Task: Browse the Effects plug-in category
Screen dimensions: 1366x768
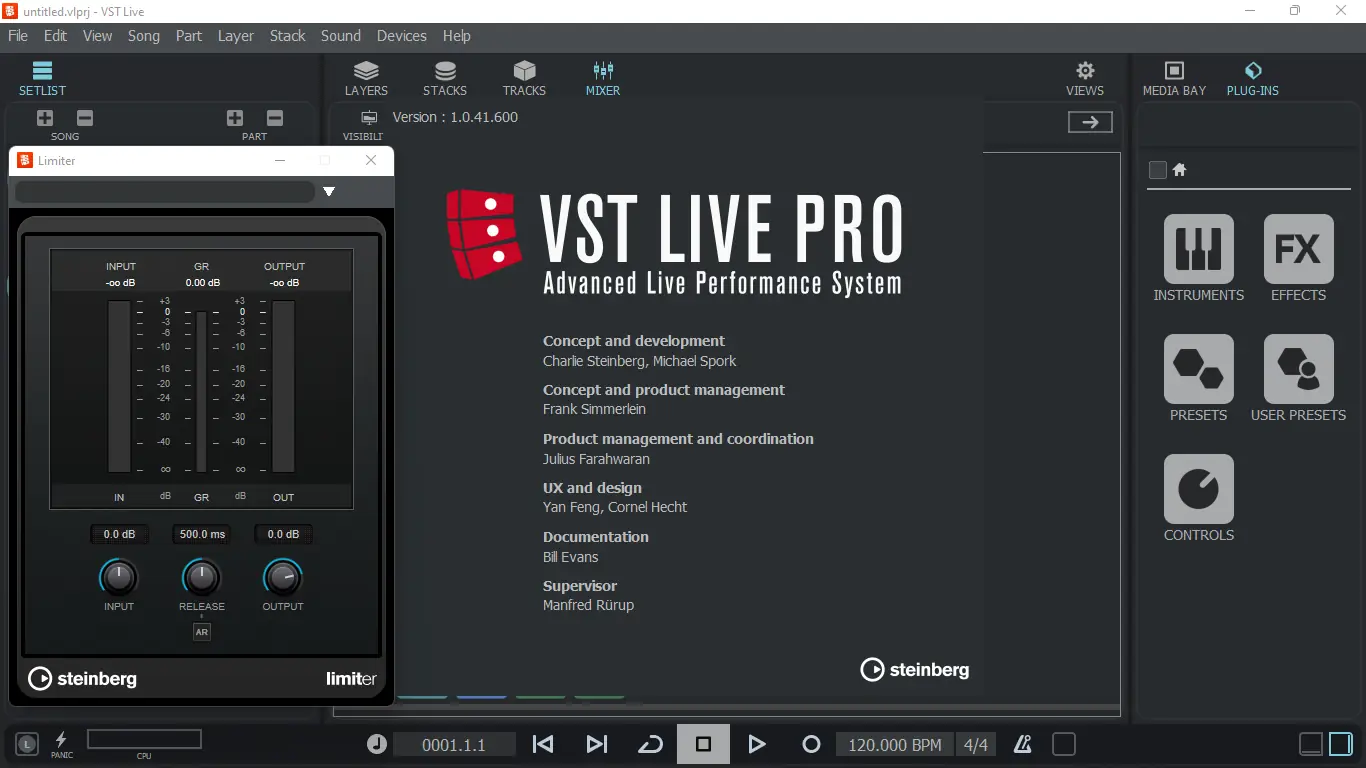Action: (1299, 258)
